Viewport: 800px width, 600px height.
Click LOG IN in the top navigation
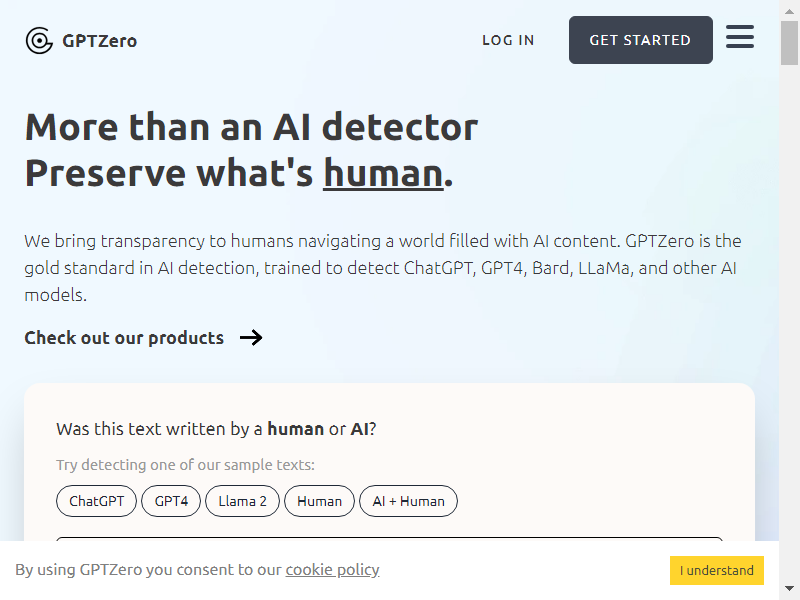pyautogui.click(x=508, y=40)
